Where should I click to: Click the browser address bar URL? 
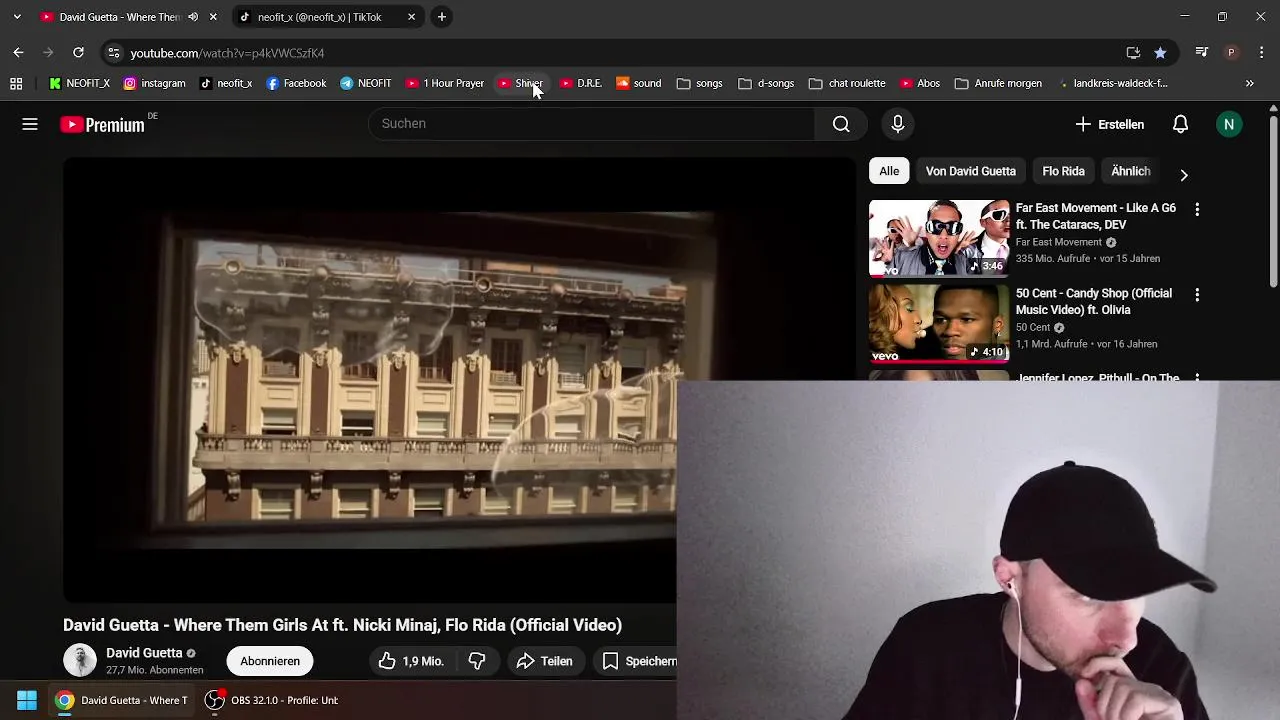pos(227,53)
